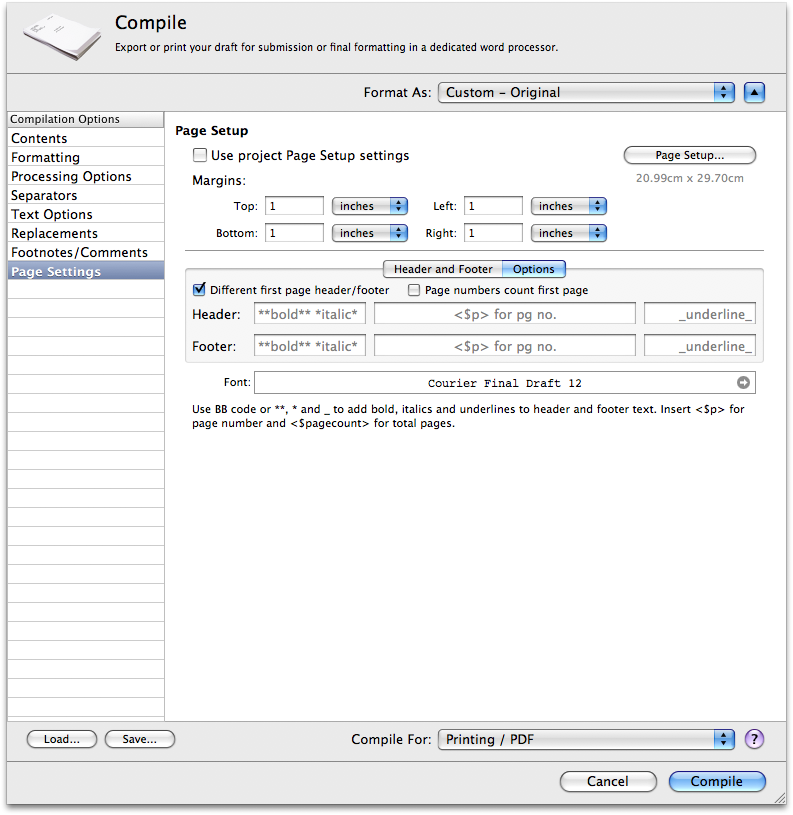The image size is (793, 815).
Task: Open the Format As dropdown
Action: pyautogui.click(x=586, y=92)
